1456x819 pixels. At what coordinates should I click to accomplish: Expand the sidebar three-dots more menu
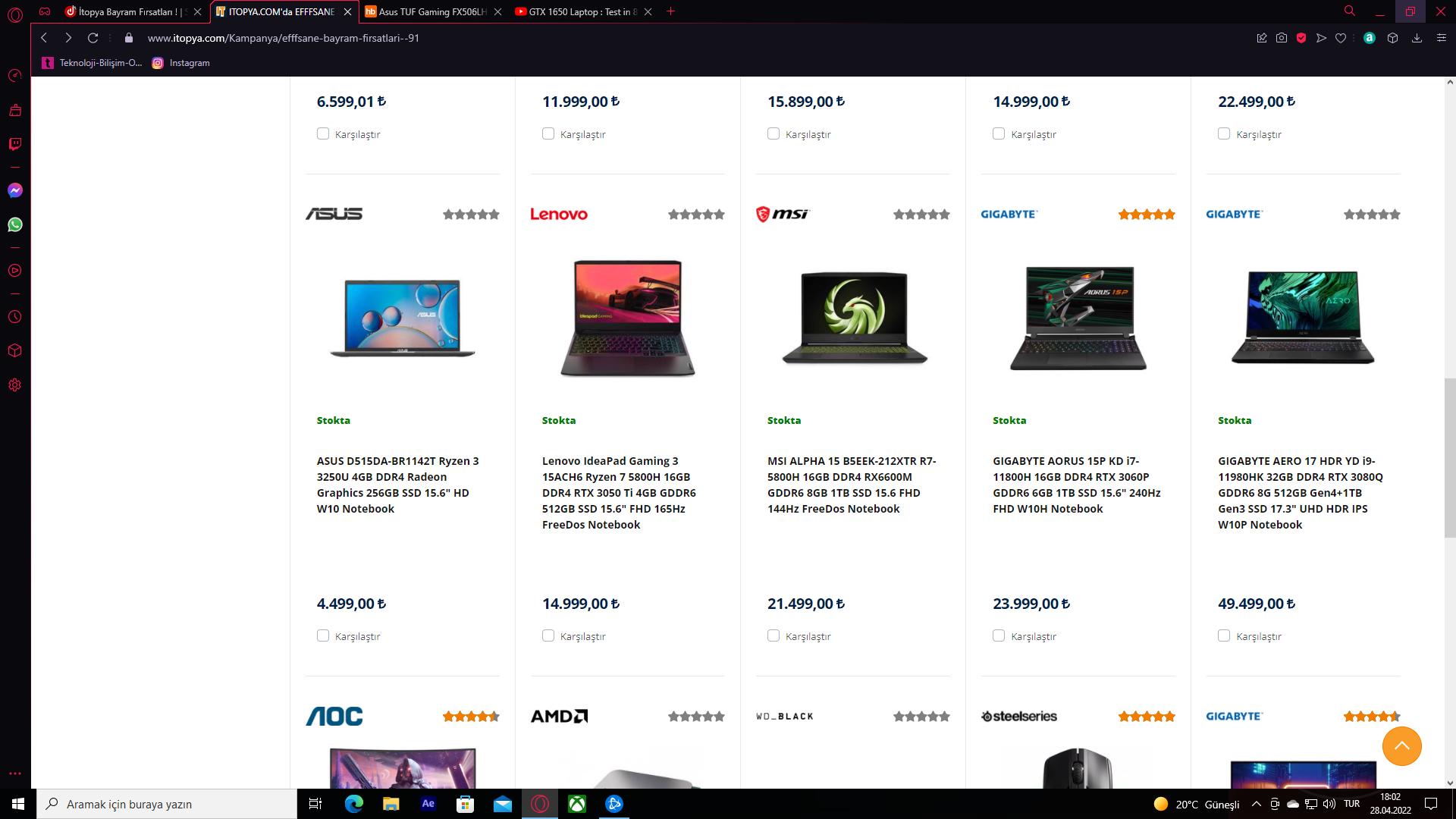(x=15, y=773)
